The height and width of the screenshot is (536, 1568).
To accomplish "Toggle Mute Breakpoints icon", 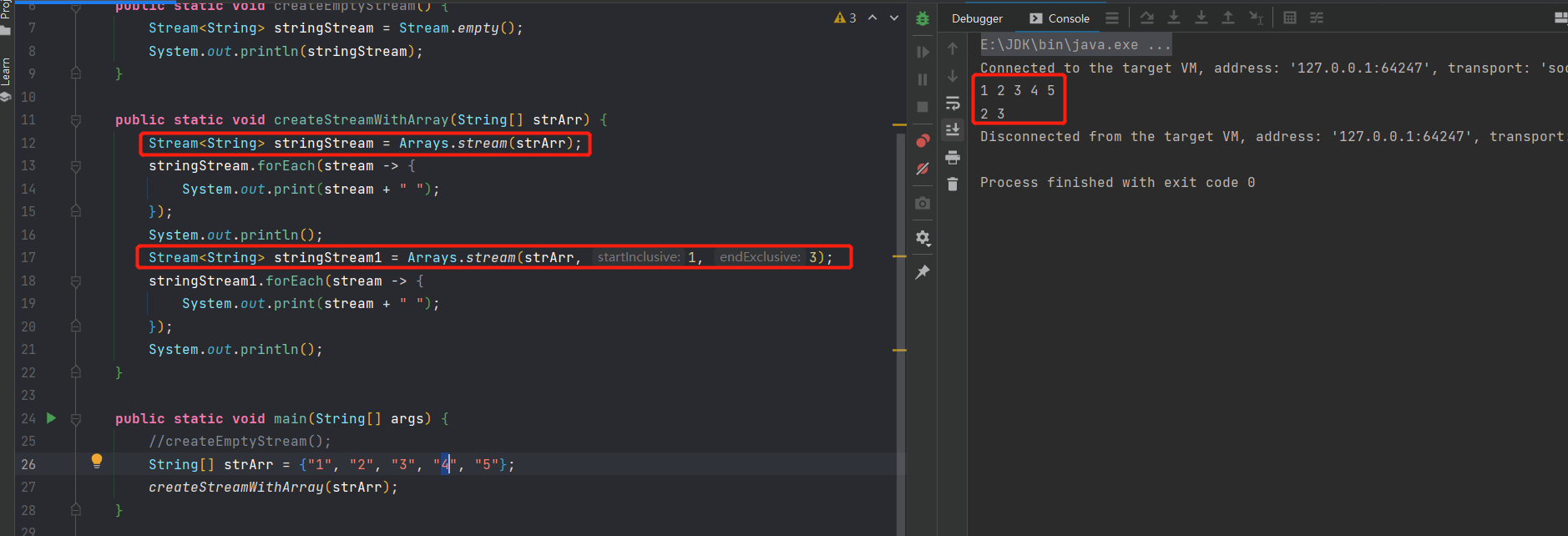I will (x=923, y=169).
